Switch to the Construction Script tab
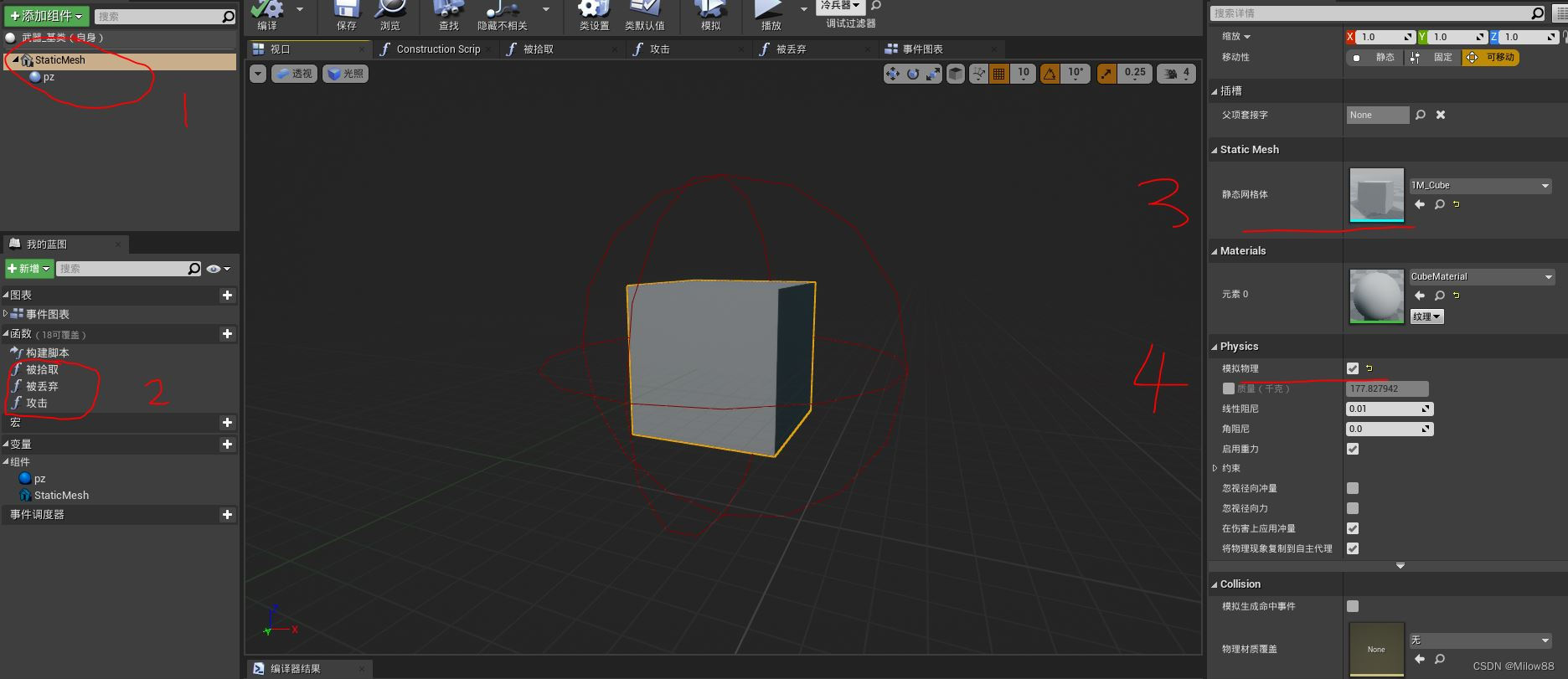This screenshot has width=1568, height=679. coord(437,49)
